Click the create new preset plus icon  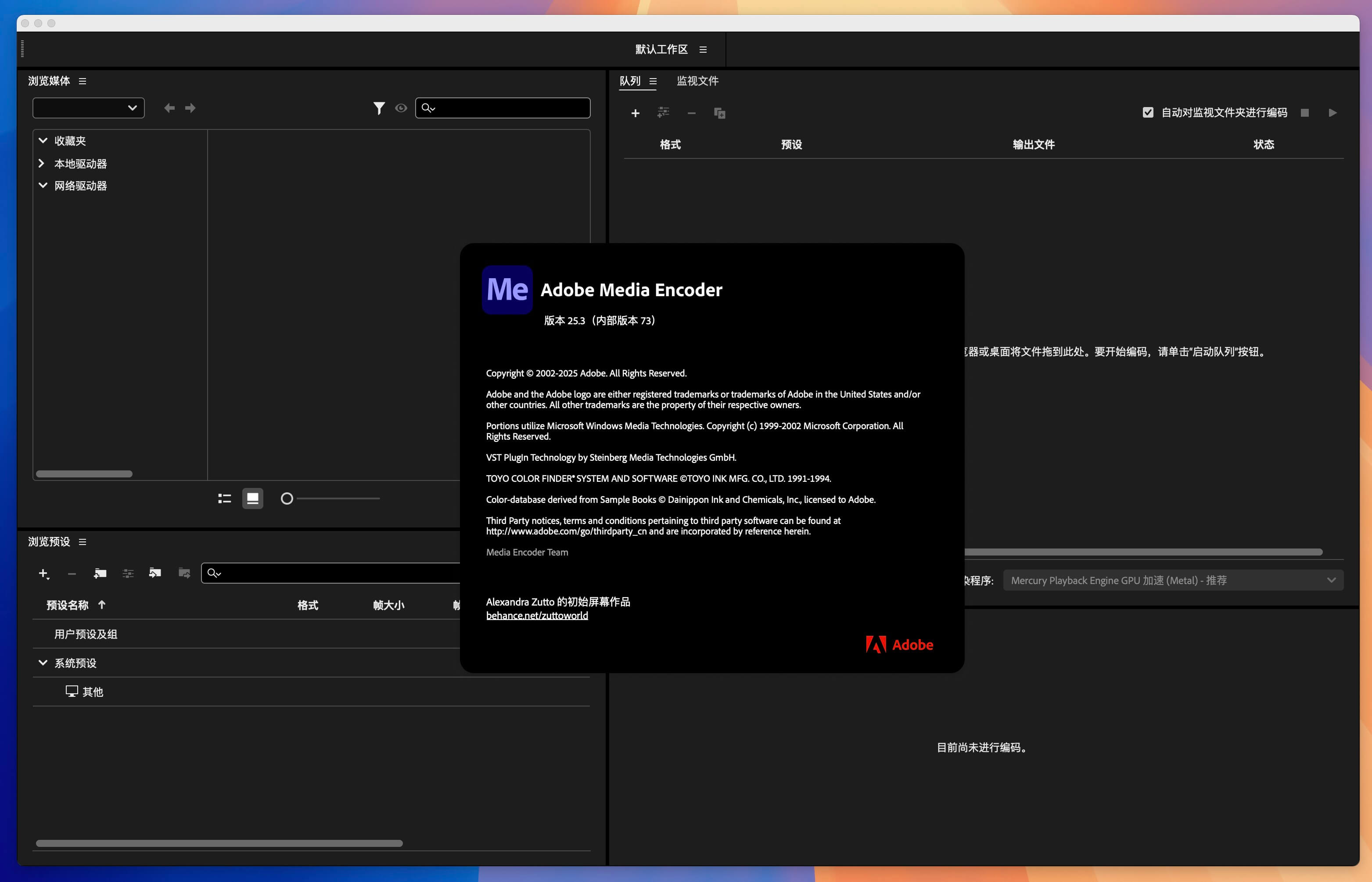click(43, 573)
